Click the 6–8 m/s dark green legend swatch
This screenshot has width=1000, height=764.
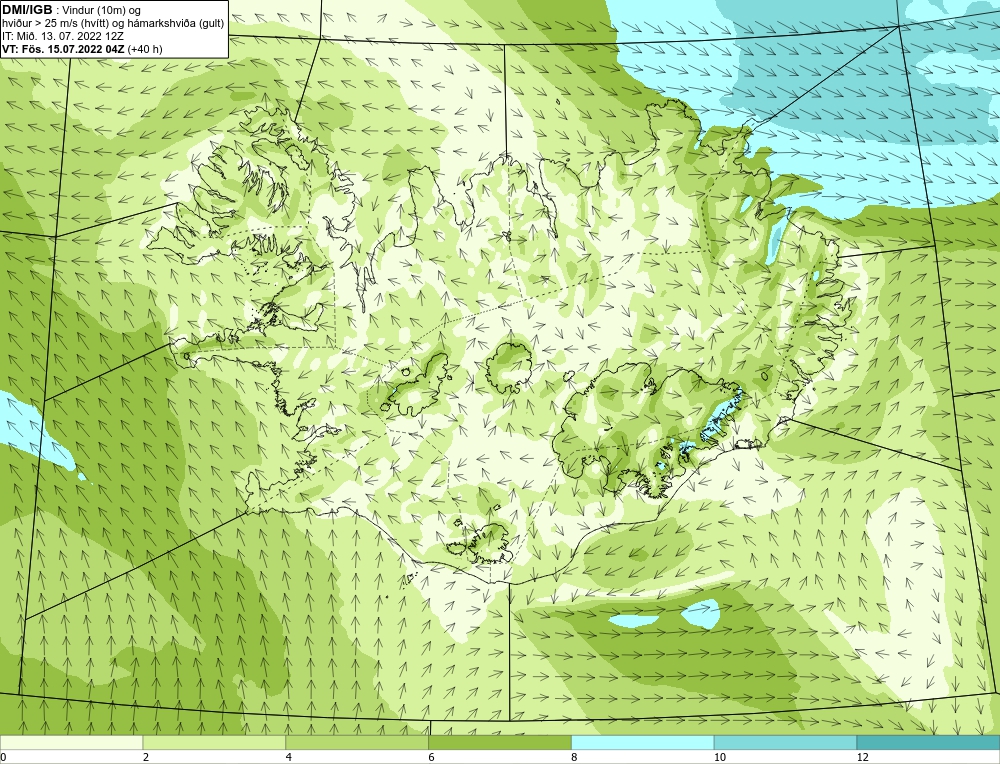point(500,742)
